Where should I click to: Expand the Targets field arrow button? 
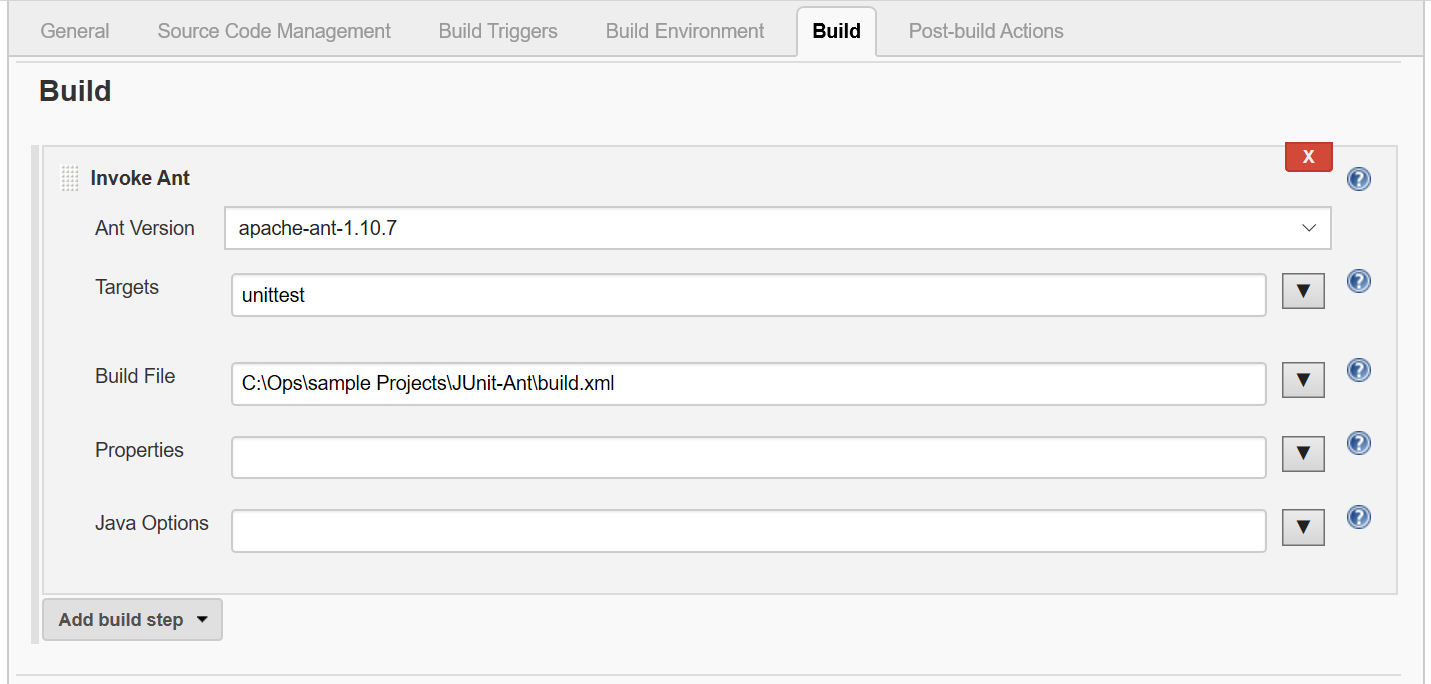coord(1302,291)
